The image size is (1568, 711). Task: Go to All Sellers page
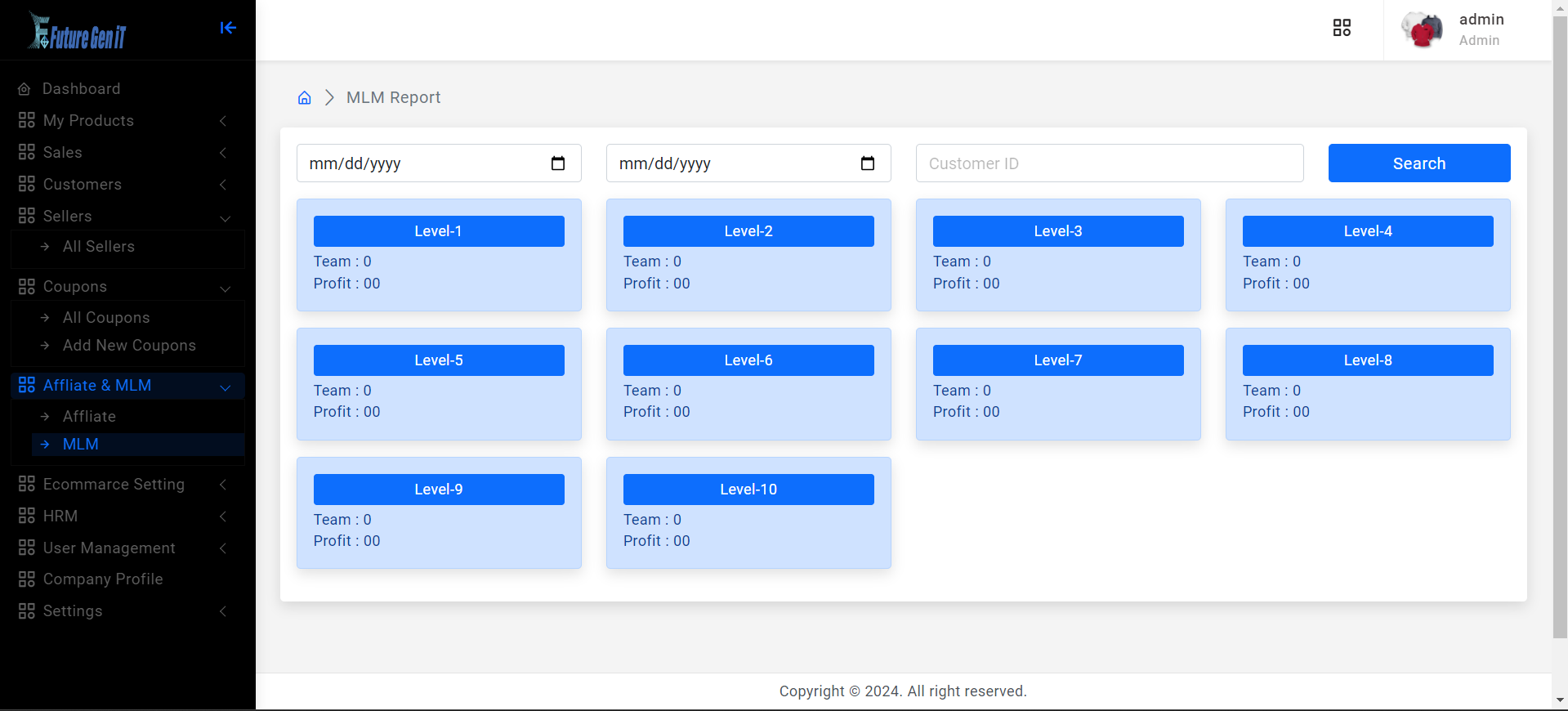pos(99,247)
